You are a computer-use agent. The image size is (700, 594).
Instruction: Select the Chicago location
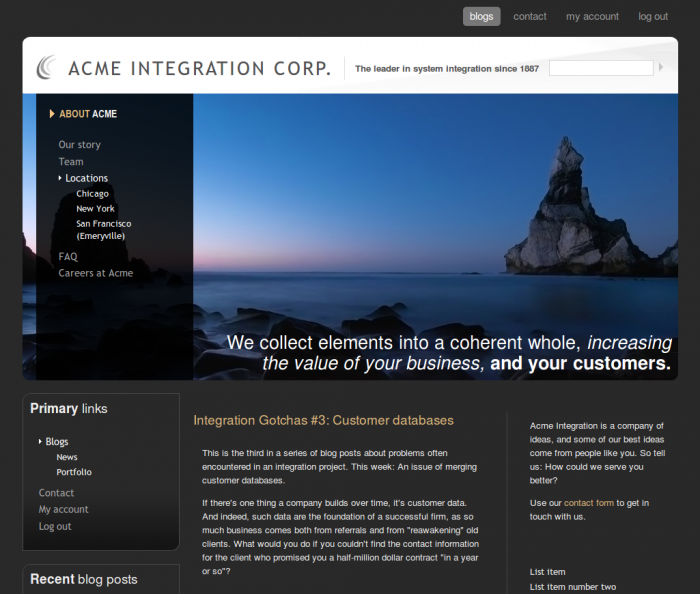92,194
